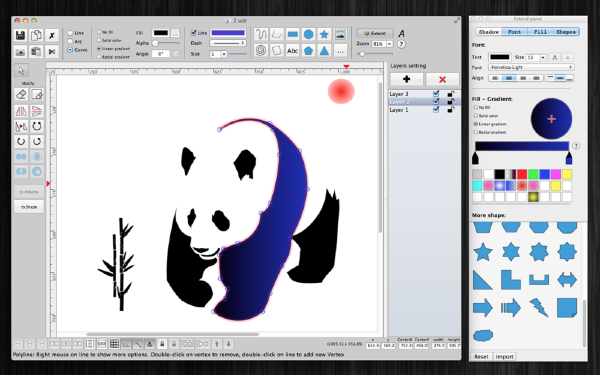Pick the five-point star in More shape

pos(483,252)
